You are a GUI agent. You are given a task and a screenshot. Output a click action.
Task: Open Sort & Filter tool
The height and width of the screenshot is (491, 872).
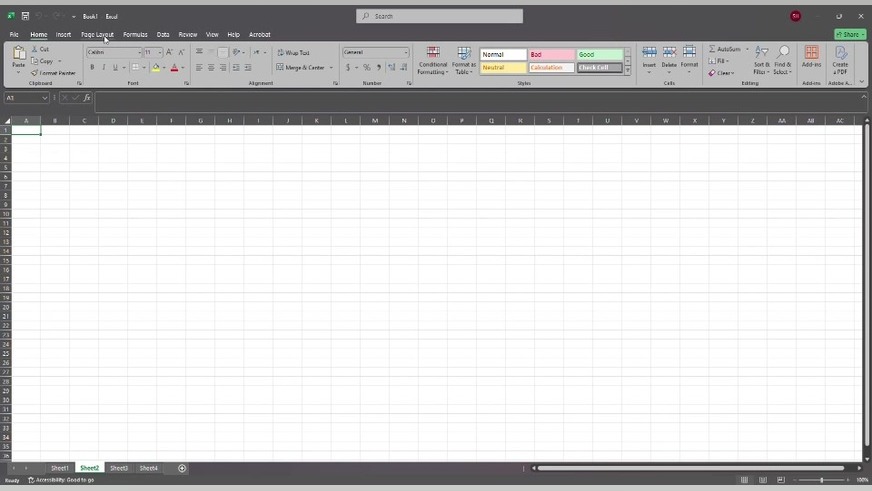pos(761,60)
